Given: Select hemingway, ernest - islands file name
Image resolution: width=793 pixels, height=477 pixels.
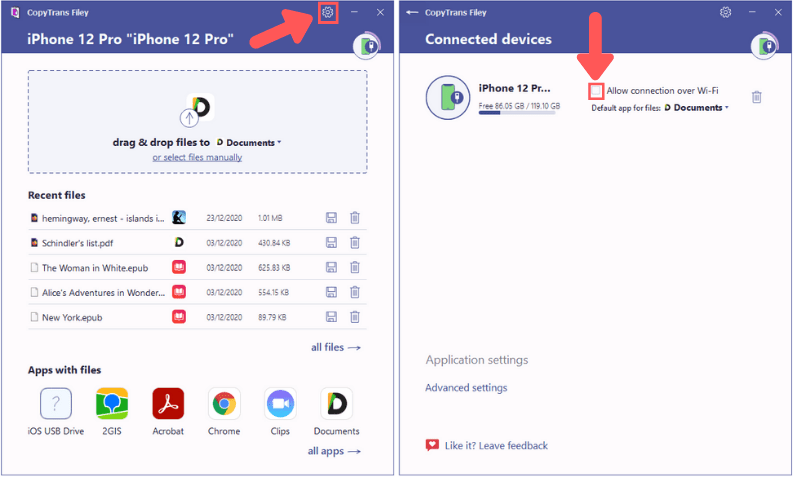Looking at the screenshot, I should point(103,219).
